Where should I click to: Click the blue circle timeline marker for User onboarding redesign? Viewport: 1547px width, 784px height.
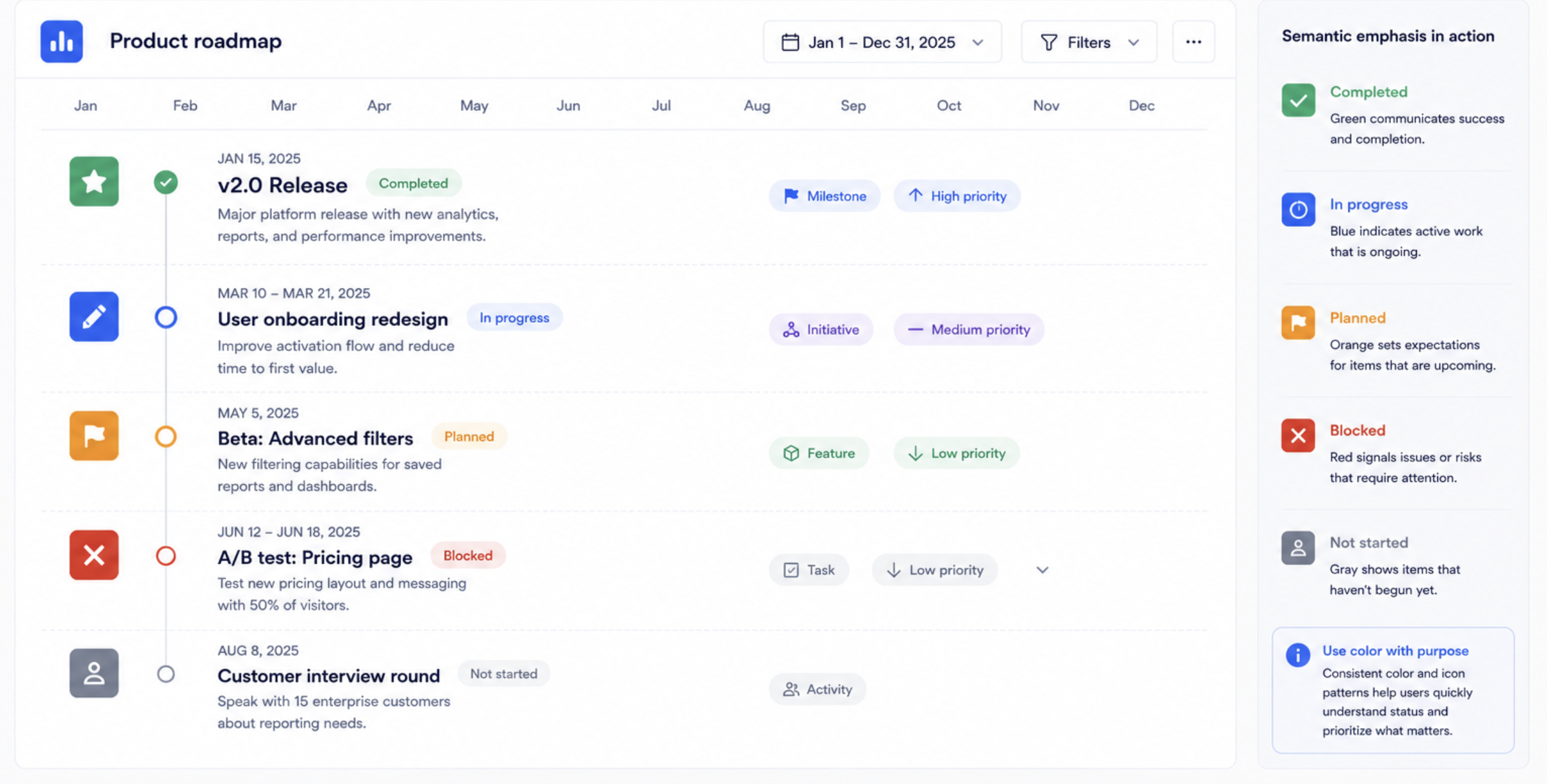pos(166,317)
